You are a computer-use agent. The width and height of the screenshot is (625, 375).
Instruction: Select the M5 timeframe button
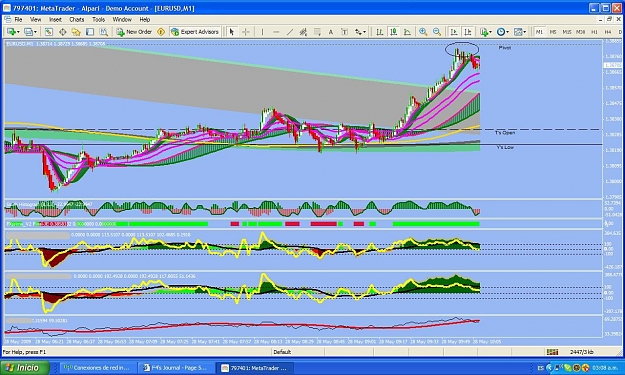tap(553, 32)
